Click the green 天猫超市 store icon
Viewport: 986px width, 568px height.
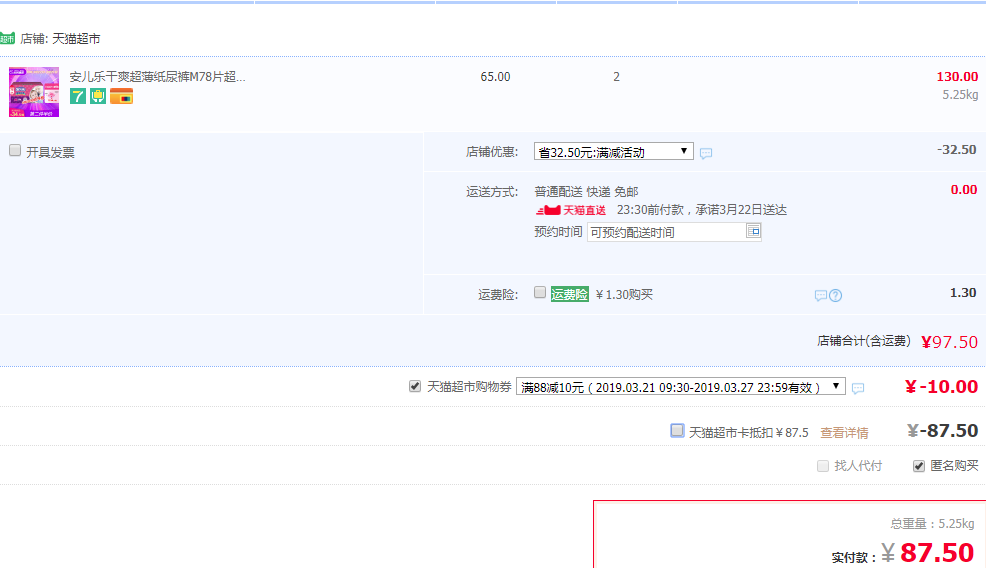pos(7,38)
